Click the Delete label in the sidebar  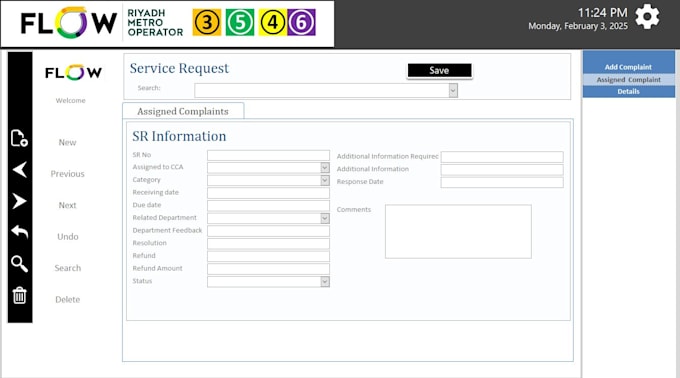pyautogui.click(x=67, y=299)
